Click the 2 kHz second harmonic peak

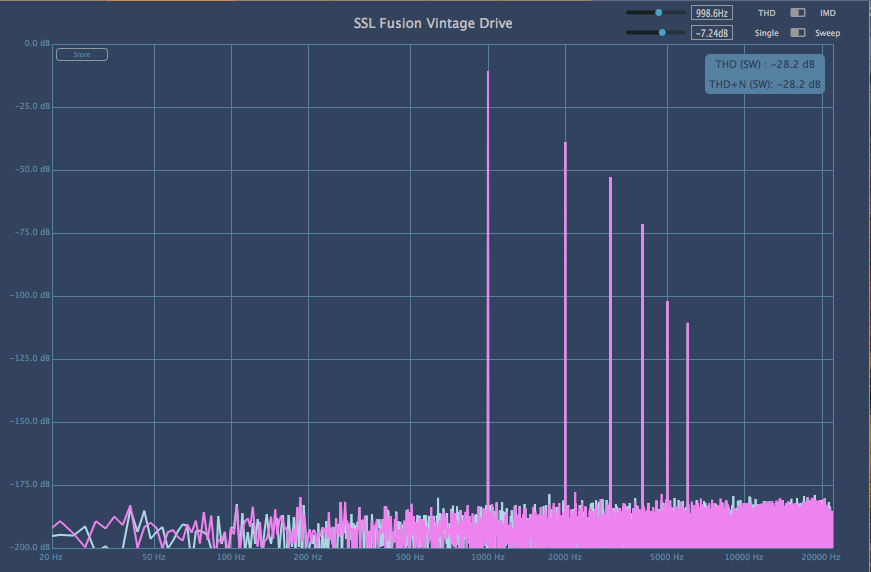click(x=565, y=323)
